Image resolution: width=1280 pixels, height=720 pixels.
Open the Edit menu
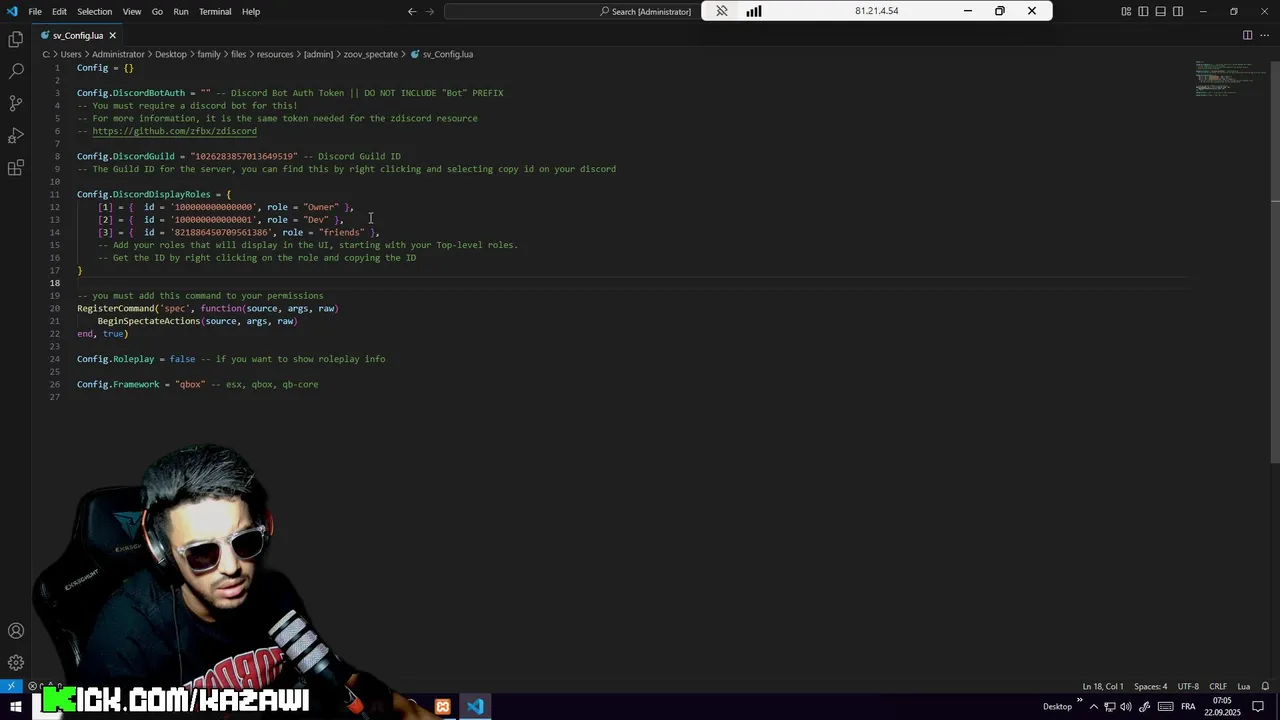coord(59,11)
